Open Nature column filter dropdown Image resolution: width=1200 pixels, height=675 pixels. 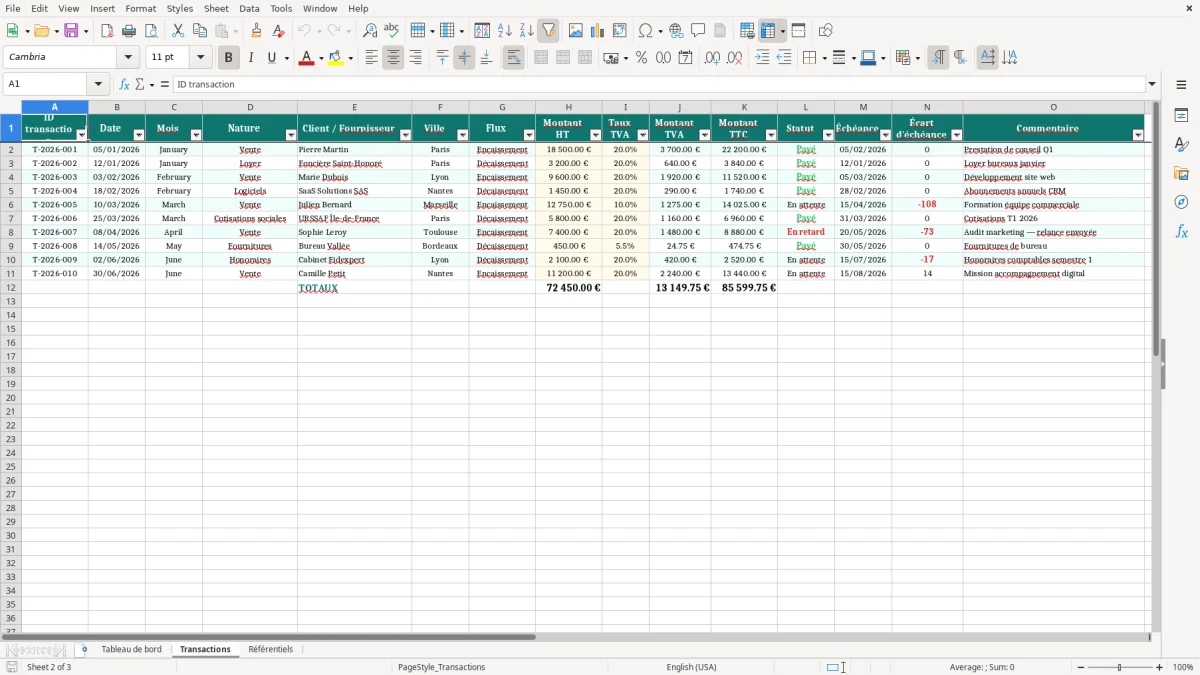pyautogui.click(x=291, y=135)
